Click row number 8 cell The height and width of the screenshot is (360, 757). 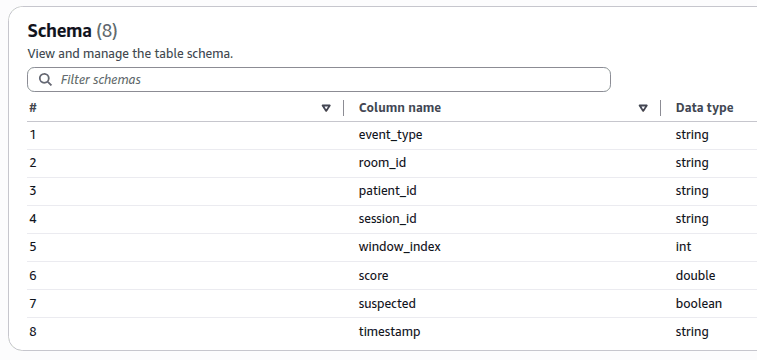tap(33, 332)
